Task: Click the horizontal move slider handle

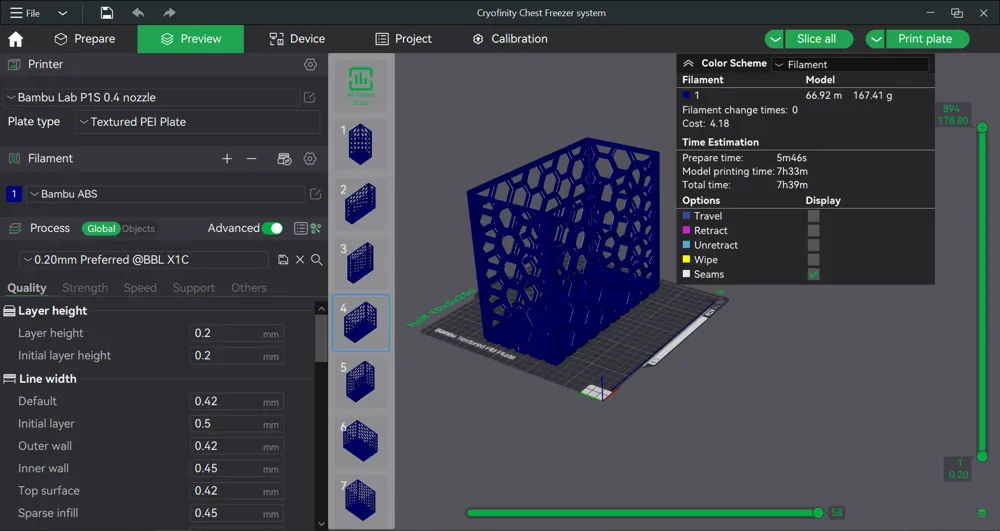Action: [x=818, y=513]
